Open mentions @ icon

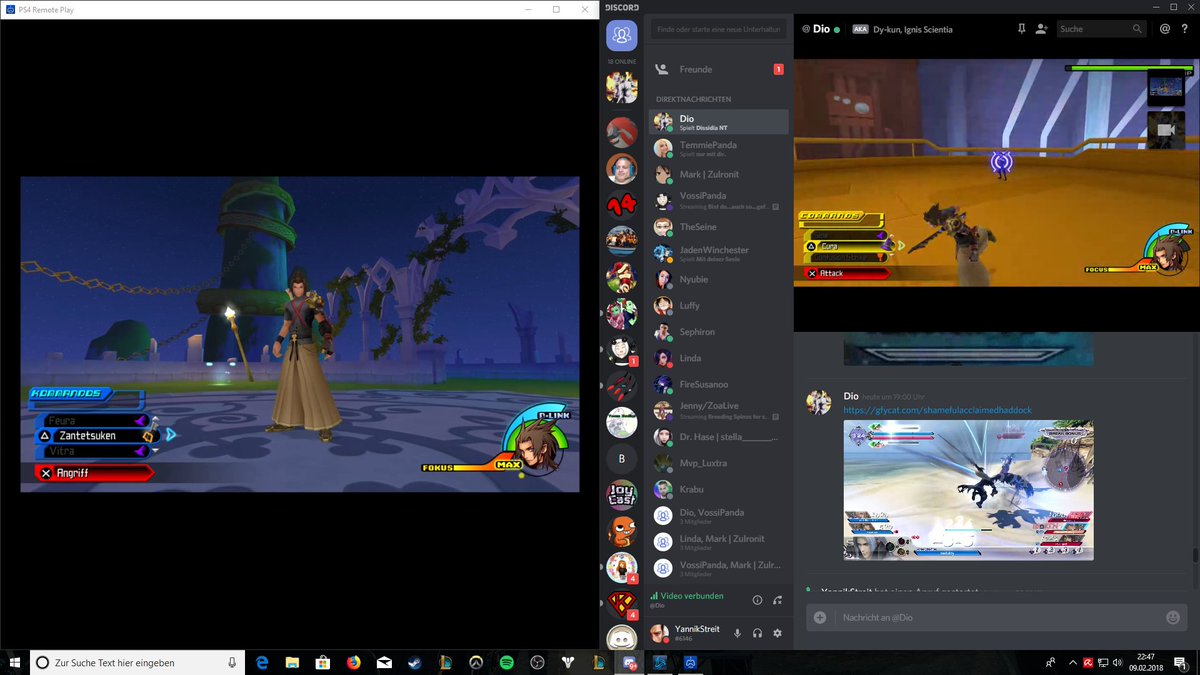(1165, 29)
